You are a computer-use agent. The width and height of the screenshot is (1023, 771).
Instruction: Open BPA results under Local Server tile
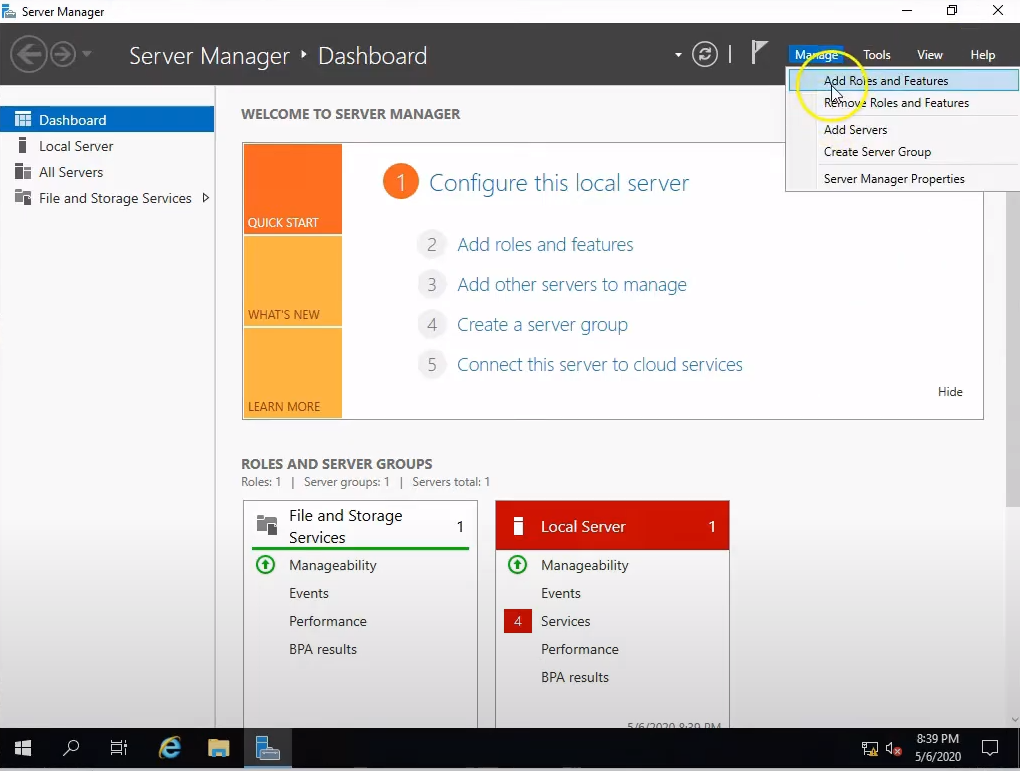(x=575, y=677)
